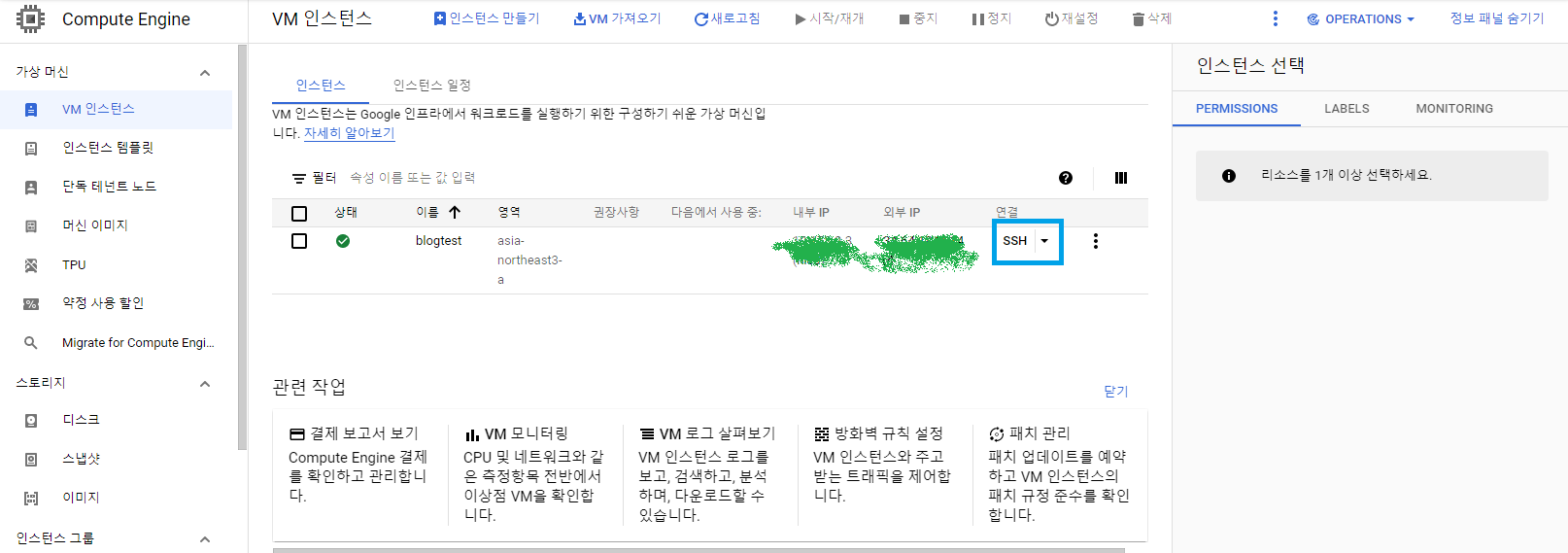Image resolution: width=1568 pixels, height=553 pixels.
Task: Open VM 모니터링 card
Action: coord(535,474)
